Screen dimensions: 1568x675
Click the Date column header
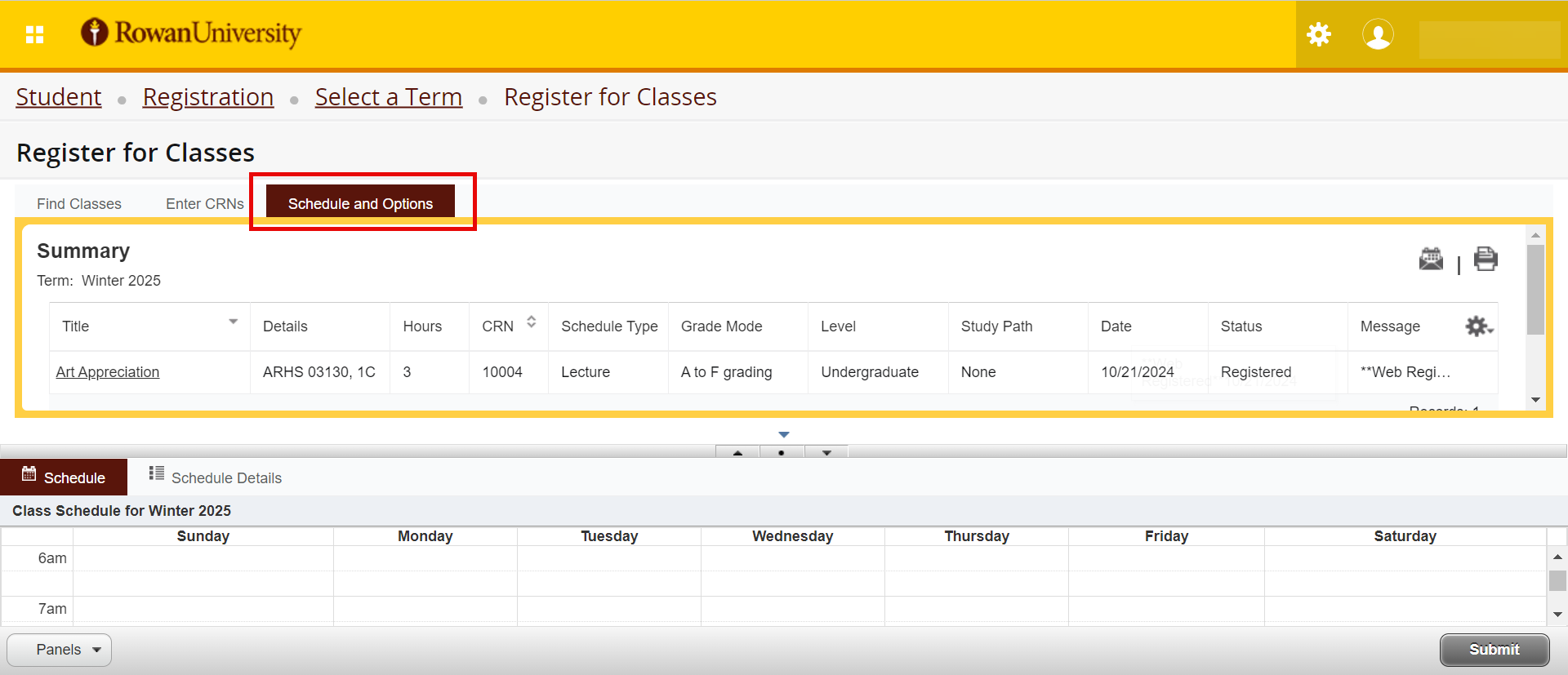1148,326
